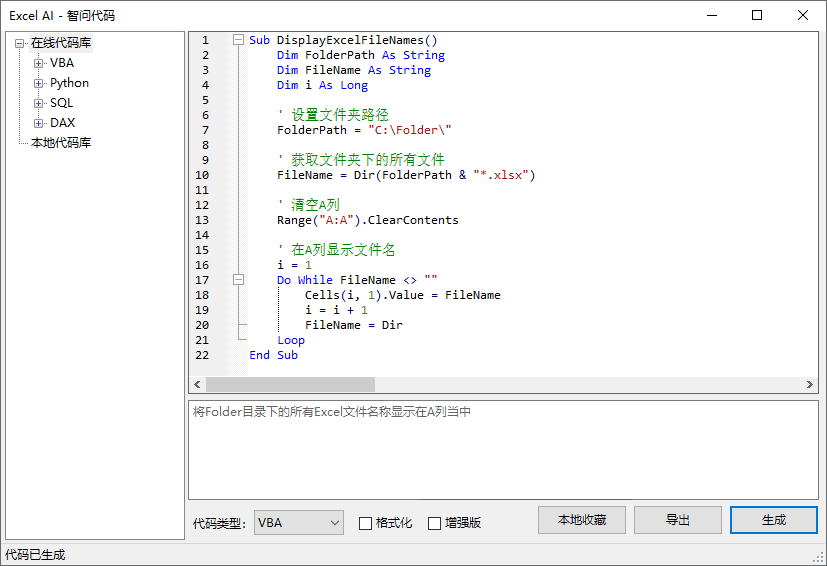Collapse the 在线代码库 tree node
827x566 pixels.
coord(20,43)
